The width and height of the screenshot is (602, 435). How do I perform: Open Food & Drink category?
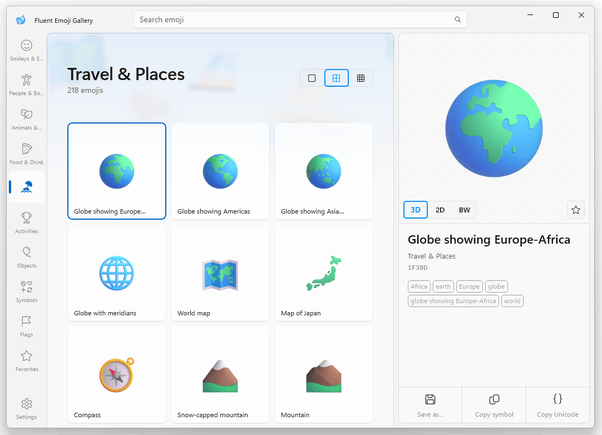tap(26, 154)
